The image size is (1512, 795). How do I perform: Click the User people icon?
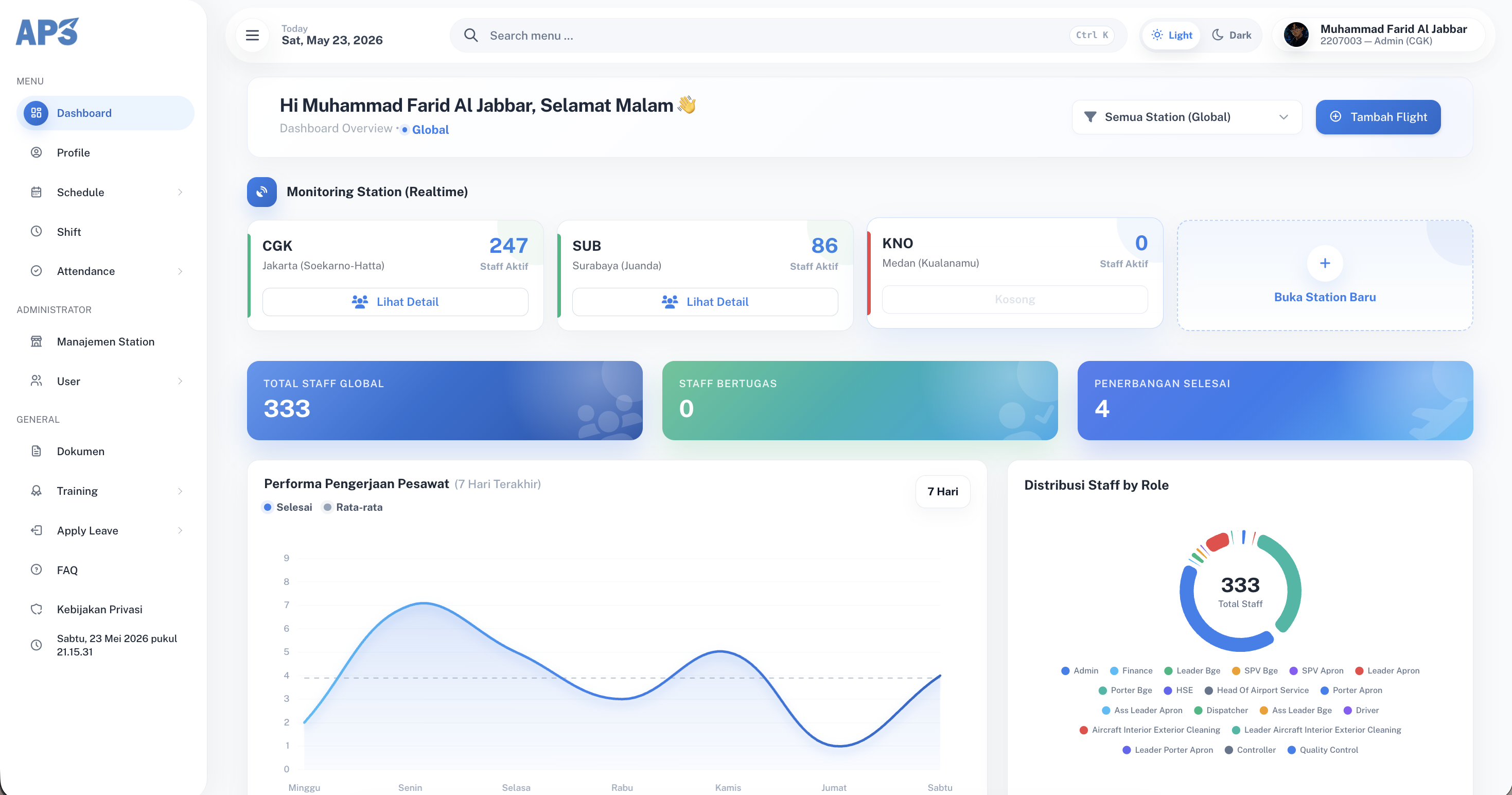(37, 381)
